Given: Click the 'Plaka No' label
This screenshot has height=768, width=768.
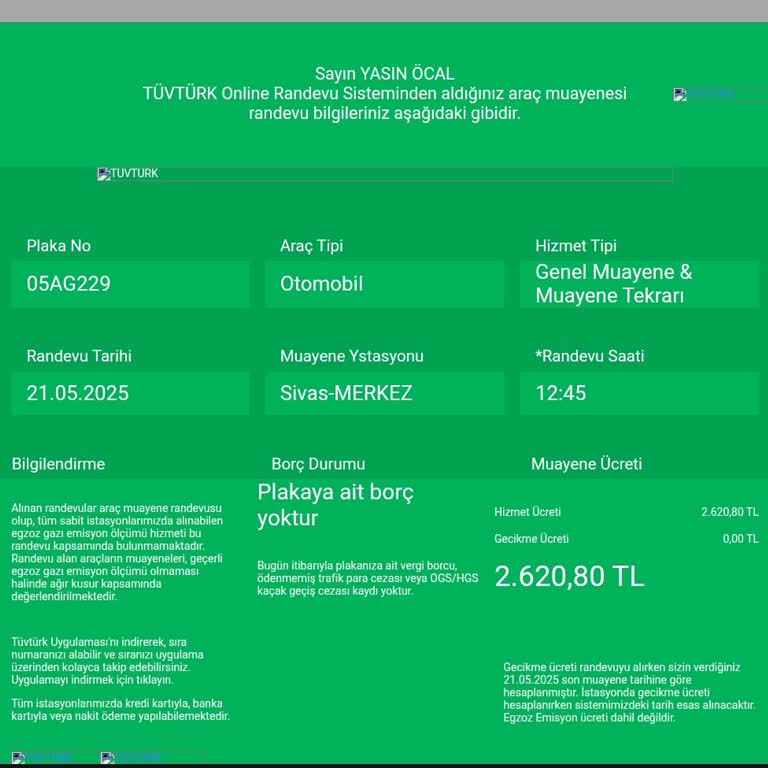Looking at the screenshot, I should pos(59,246).
